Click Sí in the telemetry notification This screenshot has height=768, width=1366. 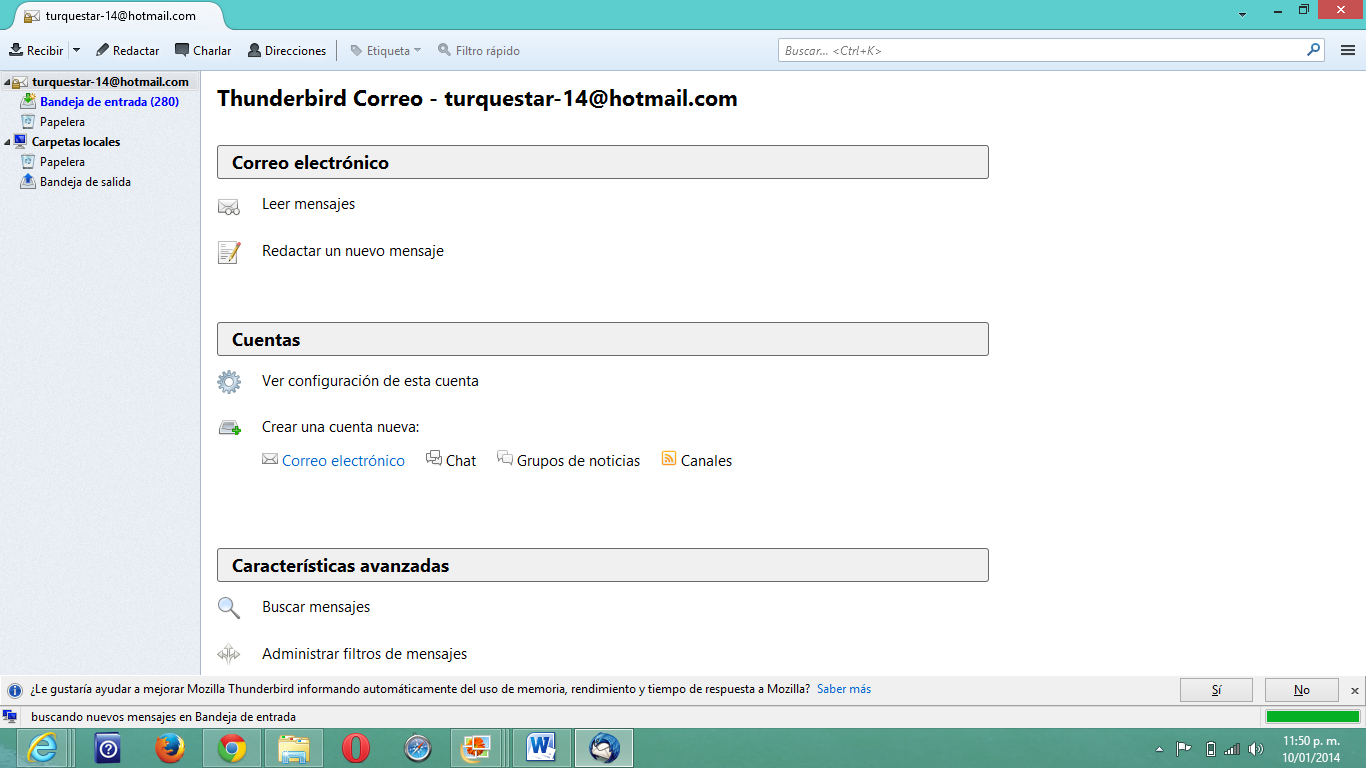[1216, 690]
